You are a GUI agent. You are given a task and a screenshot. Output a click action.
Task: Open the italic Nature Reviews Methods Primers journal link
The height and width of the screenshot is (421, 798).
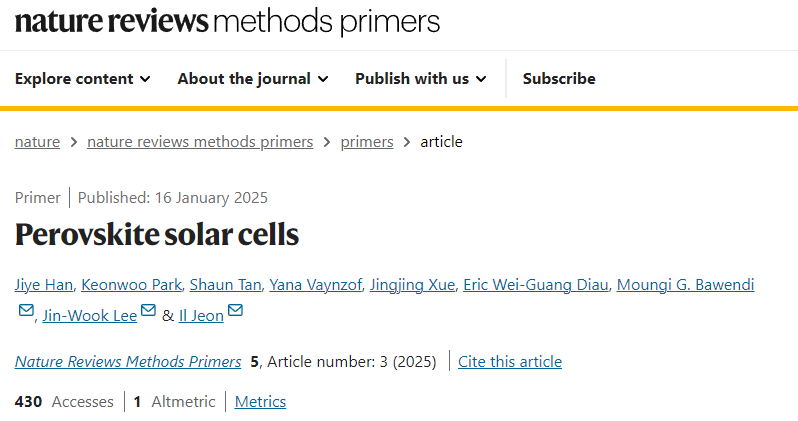coord(128,361)
